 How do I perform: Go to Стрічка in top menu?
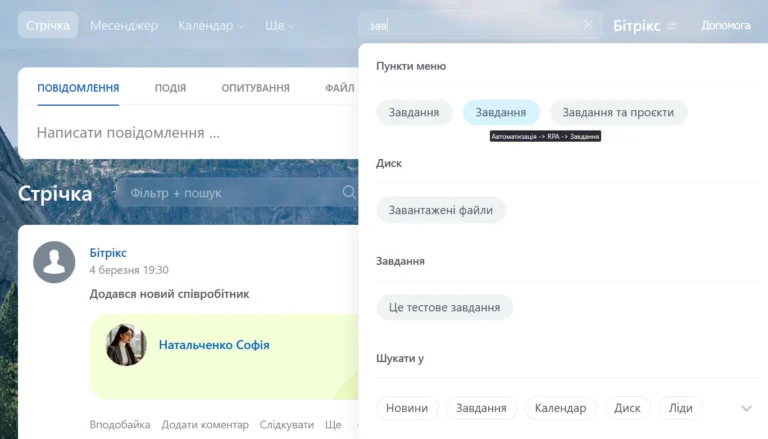pos(48,25)
